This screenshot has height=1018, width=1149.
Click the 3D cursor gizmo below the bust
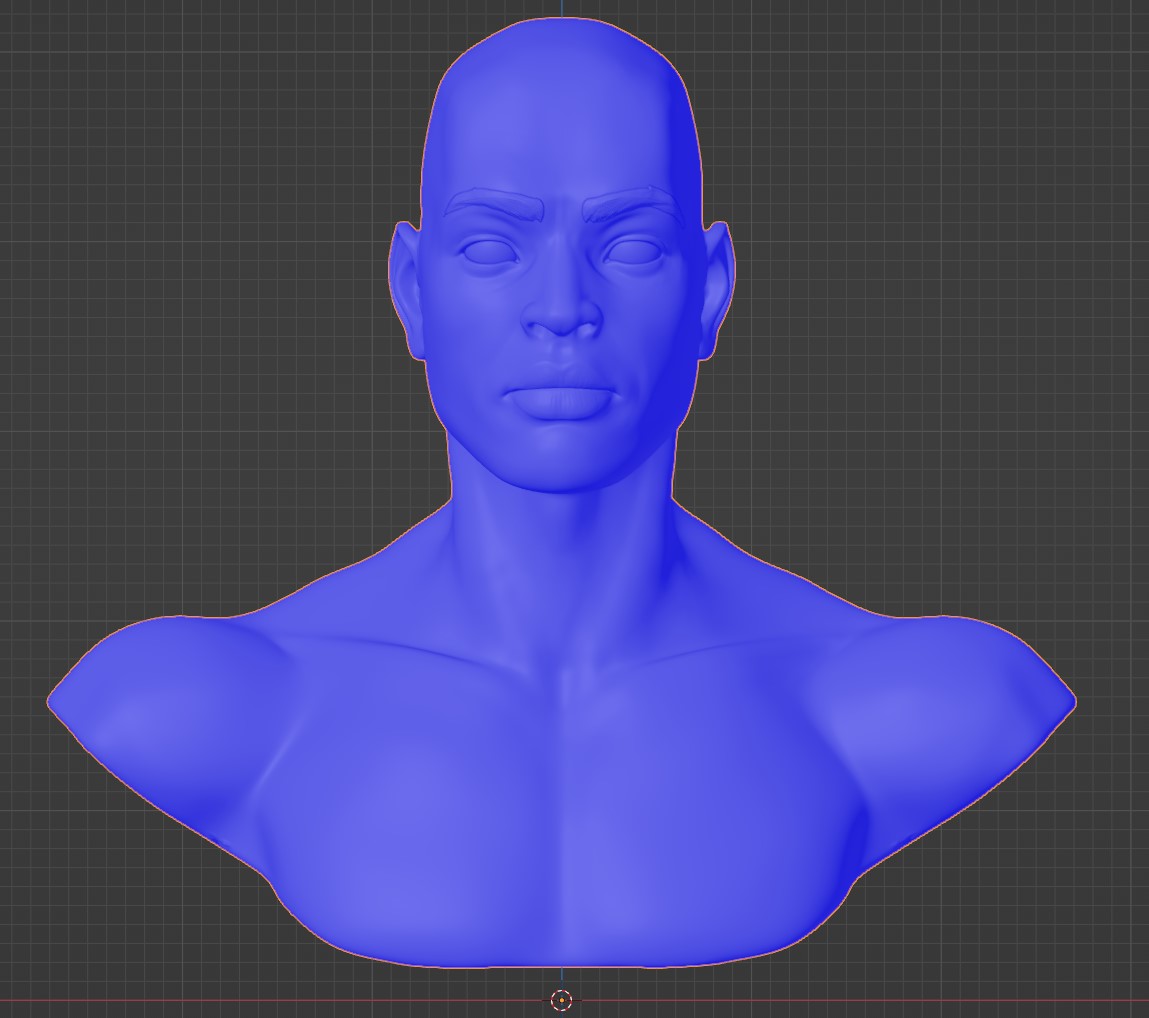click(x=561, y=998)
